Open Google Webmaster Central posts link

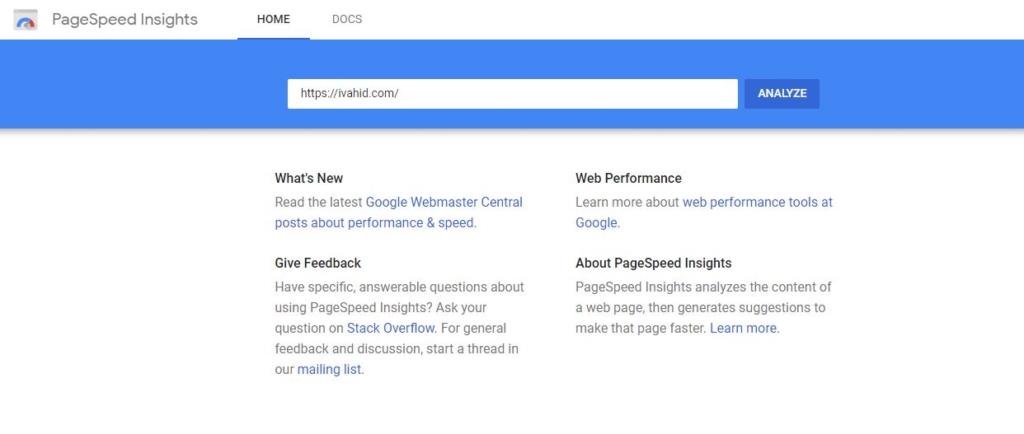(x=444, y=202)
